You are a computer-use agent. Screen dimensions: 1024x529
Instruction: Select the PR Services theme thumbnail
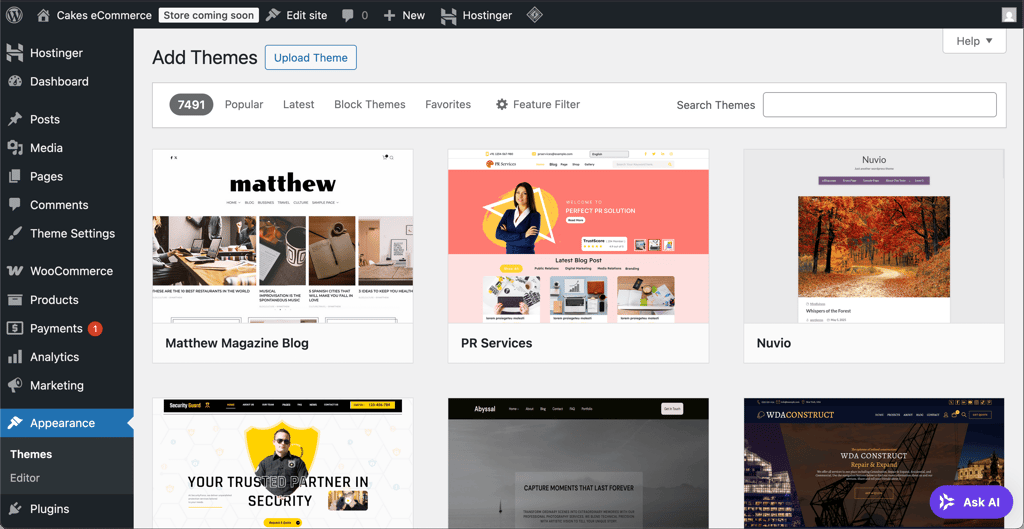578,236
